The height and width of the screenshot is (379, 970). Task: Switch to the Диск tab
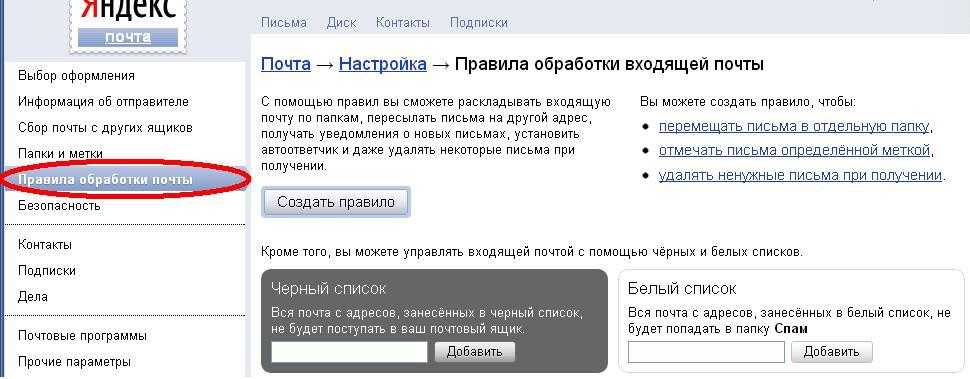tap(341, 23)
